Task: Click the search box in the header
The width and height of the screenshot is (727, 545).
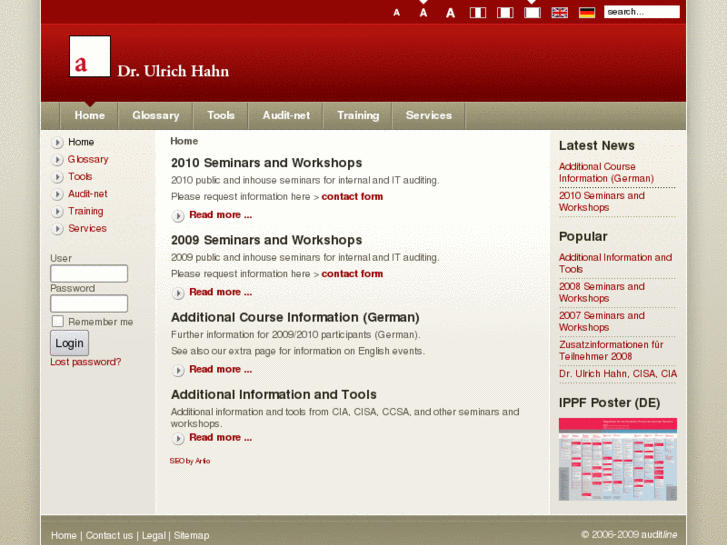Action: tap(642, 12)
